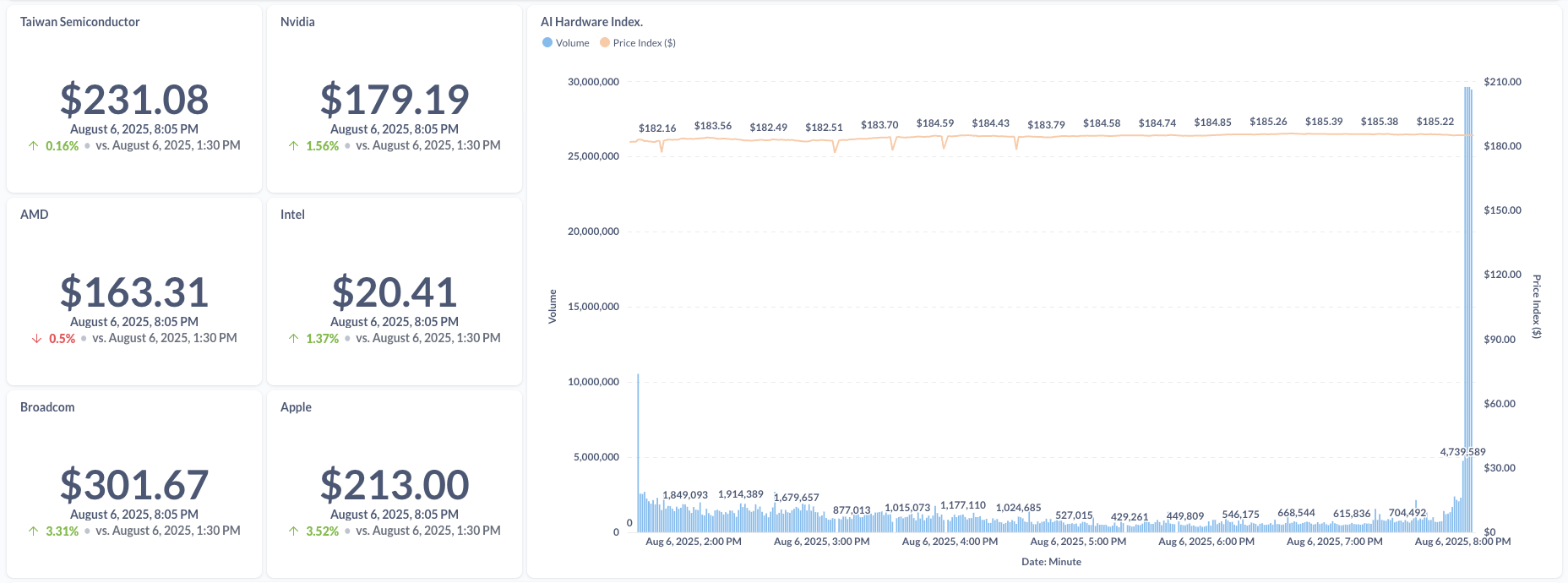Click the 704,492 volume data label
Screen dimensions: 1568x583
point(1407,513)
